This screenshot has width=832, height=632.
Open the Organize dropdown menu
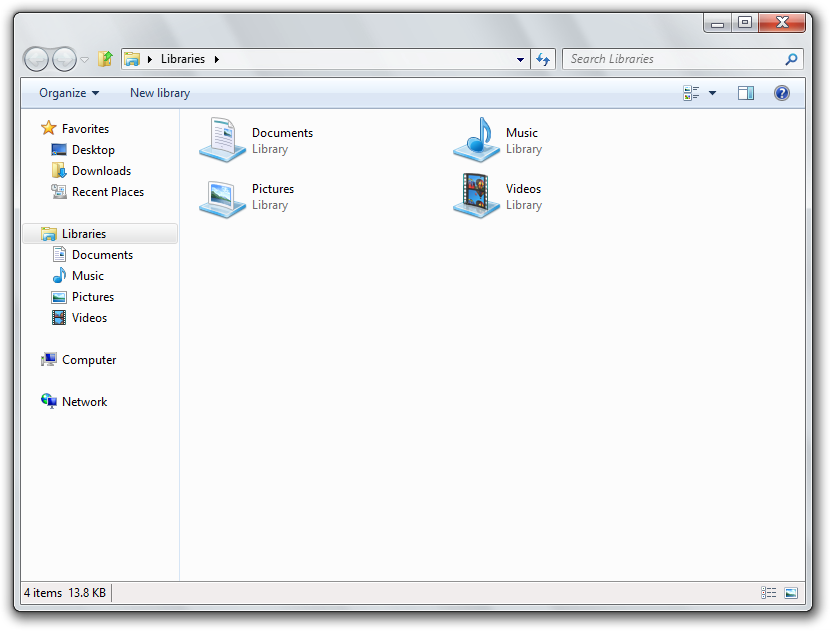69,93
